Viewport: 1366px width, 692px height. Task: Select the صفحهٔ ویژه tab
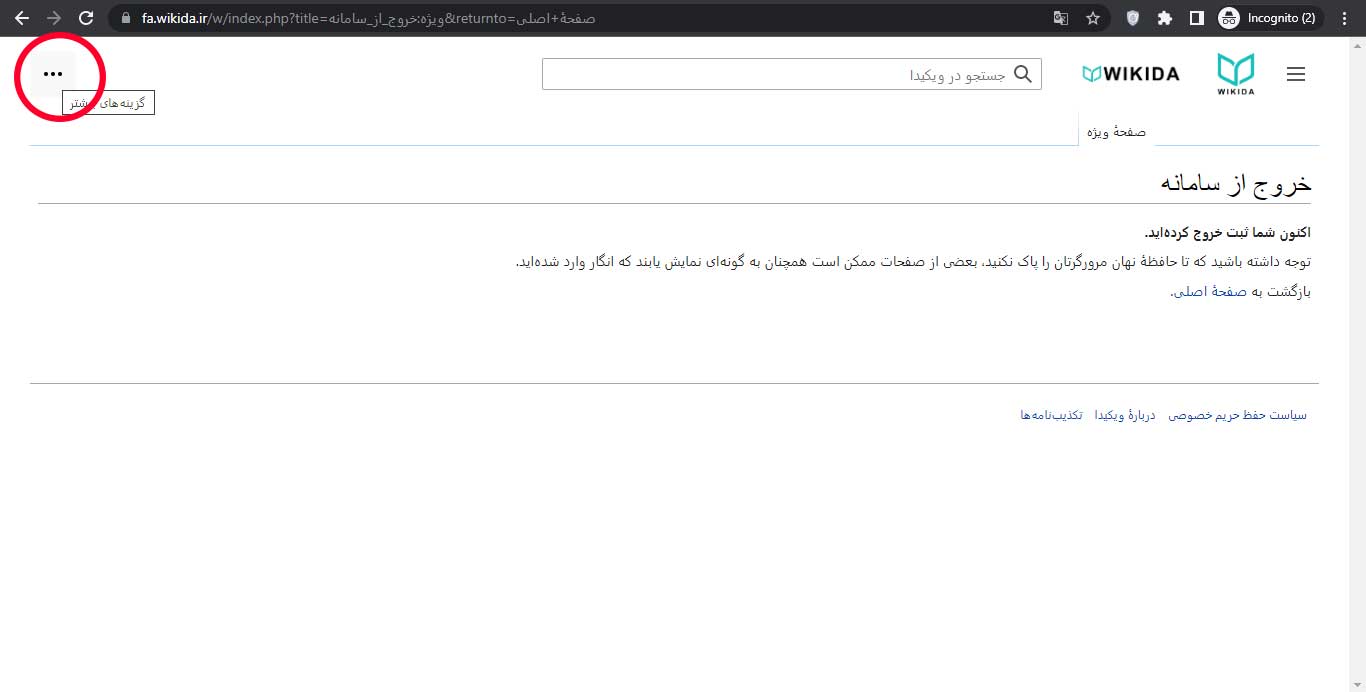click(x=1116, y=132)
